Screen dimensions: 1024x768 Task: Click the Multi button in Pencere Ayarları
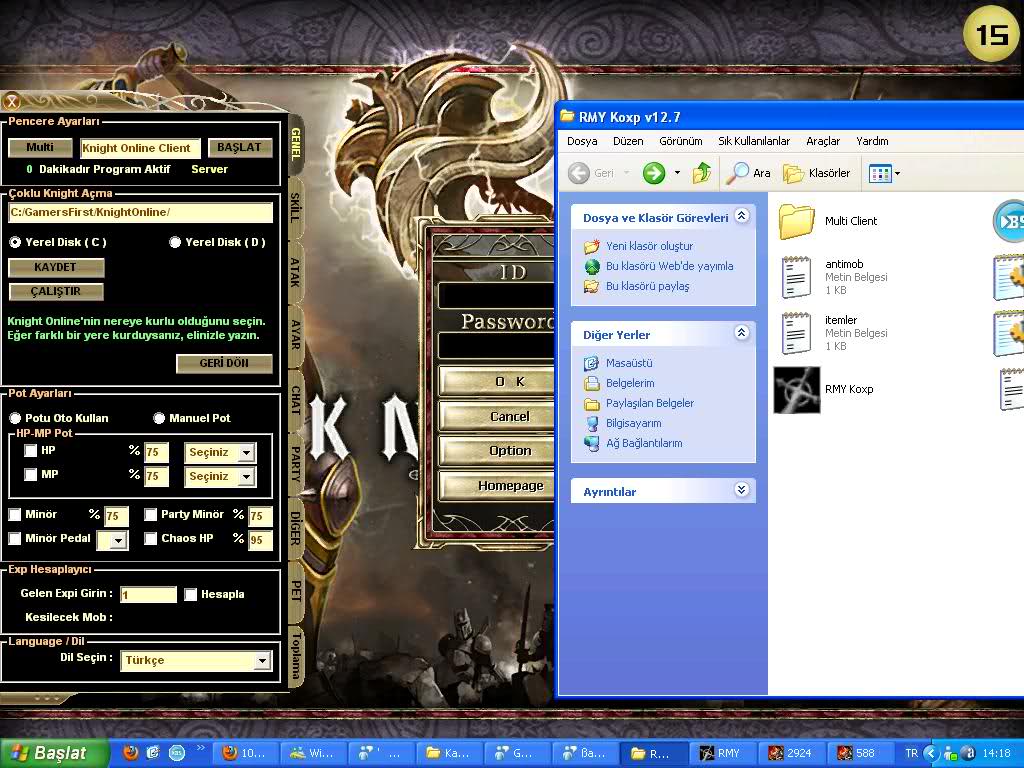click(x=40, y=148)
